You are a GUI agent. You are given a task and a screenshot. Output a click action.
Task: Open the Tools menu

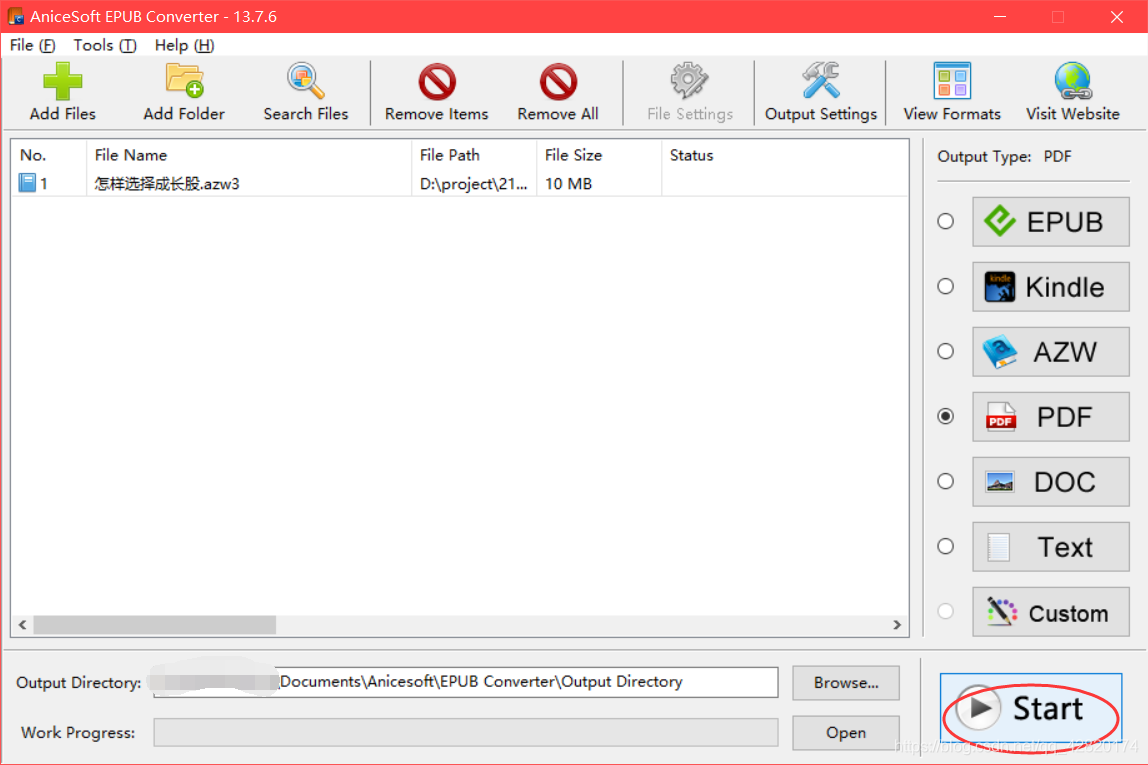click(x=105, y=45)
